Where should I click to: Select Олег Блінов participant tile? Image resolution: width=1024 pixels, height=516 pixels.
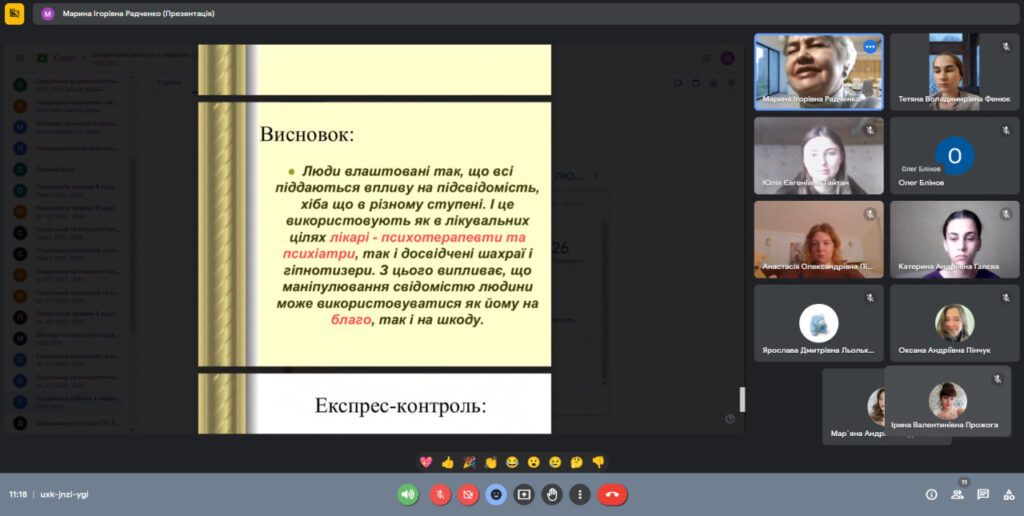pyautogui.click(x=954, y=155)
